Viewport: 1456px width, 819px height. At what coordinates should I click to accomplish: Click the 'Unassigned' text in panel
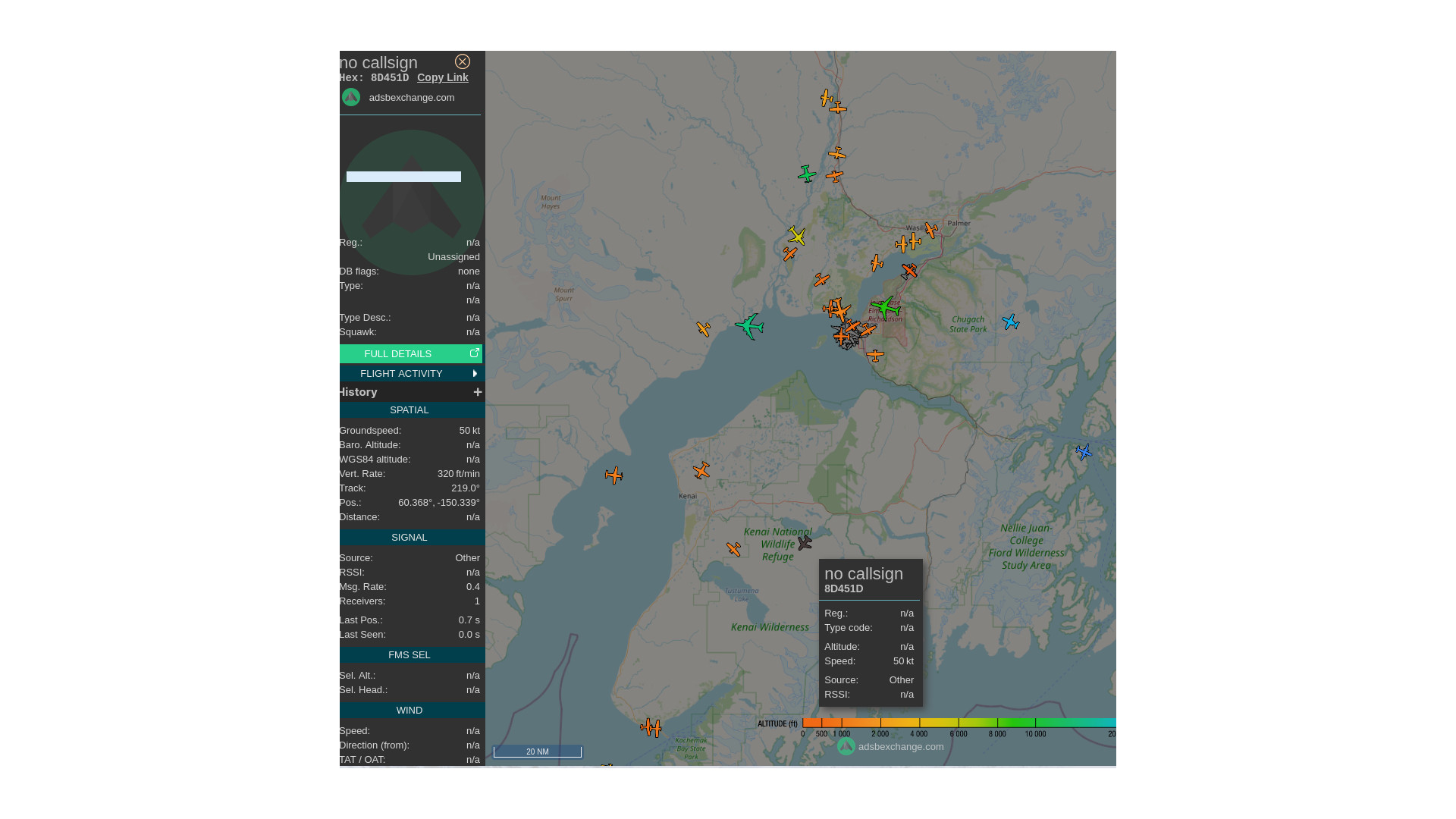click(x=453, y=257)
